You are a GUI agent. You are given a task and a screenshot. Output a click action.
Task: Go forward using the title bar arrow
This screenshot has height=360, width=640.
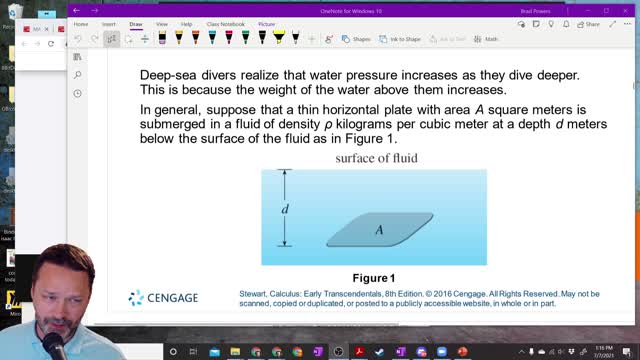(95, 11)
